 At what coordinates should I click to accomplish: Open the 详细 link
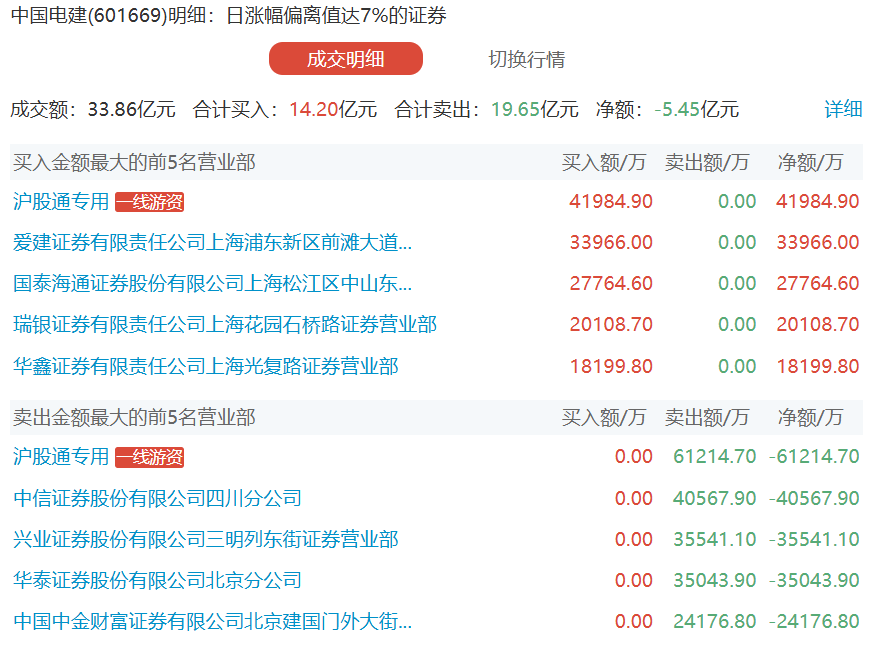point(843,109)
